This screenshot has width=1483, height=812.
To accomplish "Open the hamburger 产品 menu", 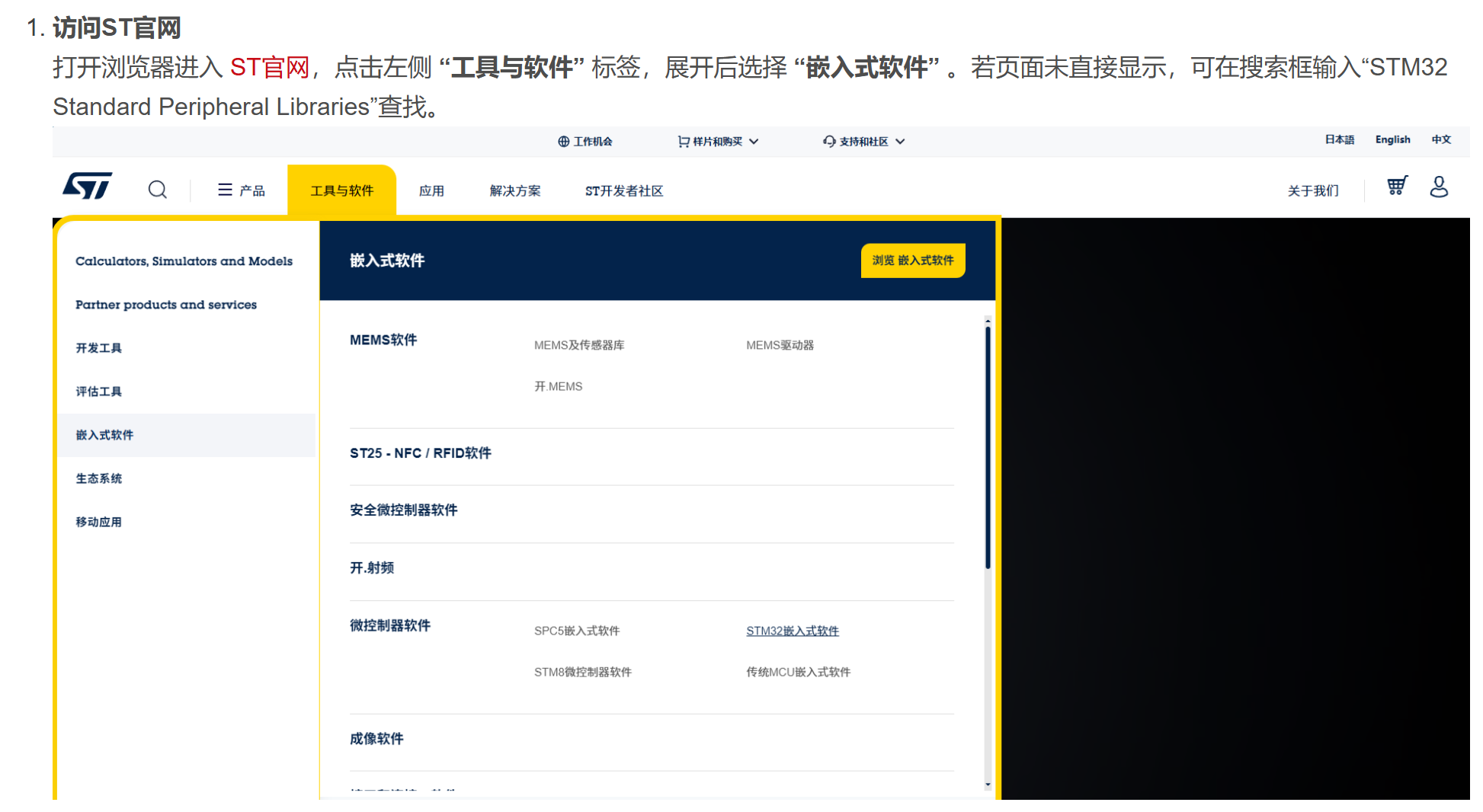I will click(x=241, y=190).
